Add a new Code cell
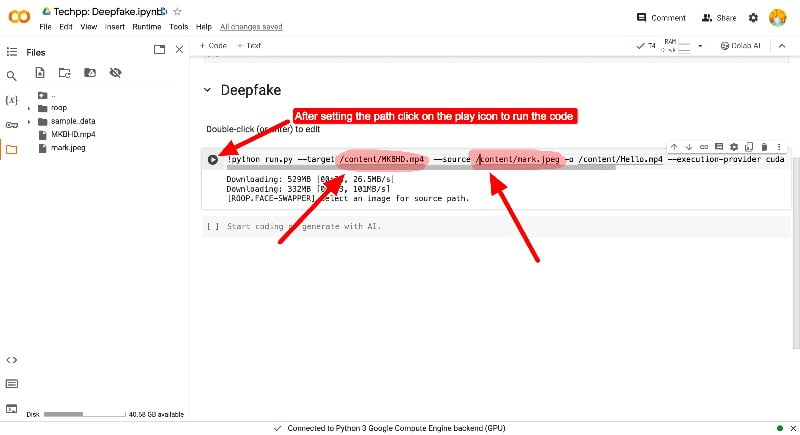The image size is (800, 435). (x=213, y=45)
